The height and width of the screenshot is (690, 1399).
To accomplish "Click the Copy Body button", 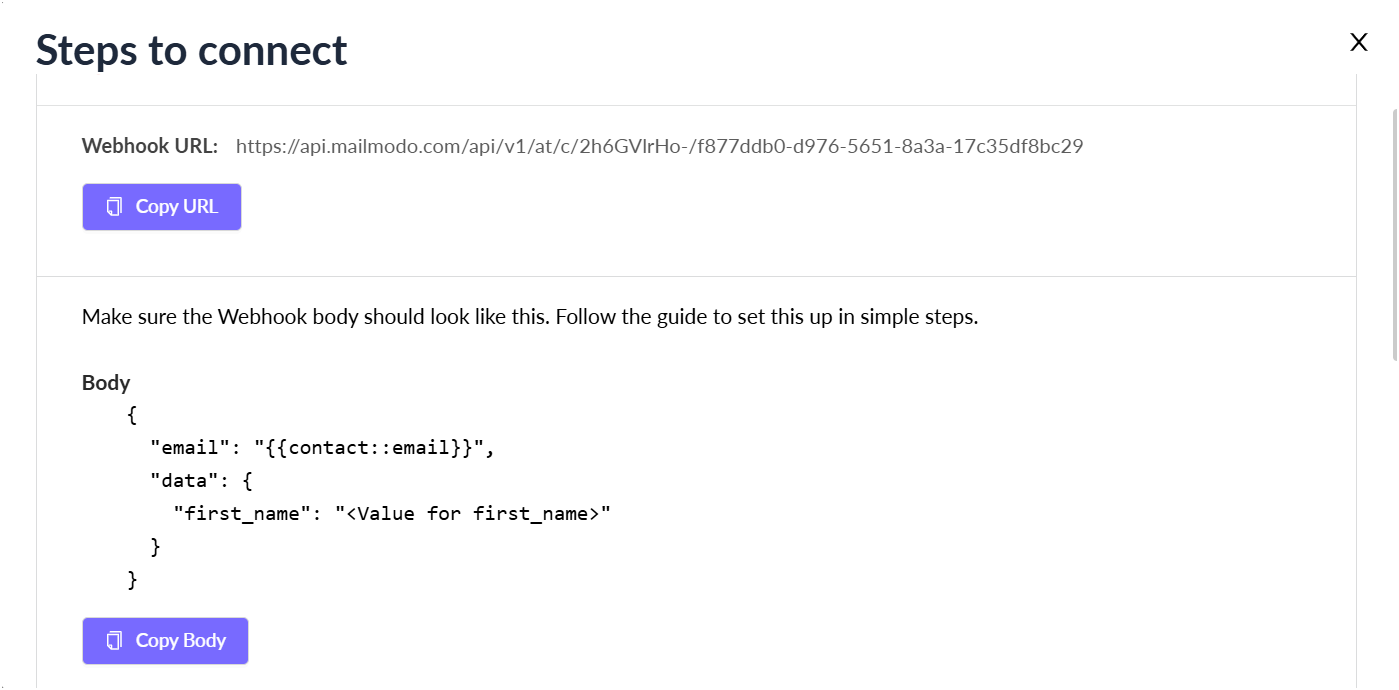I will (165, 641).
